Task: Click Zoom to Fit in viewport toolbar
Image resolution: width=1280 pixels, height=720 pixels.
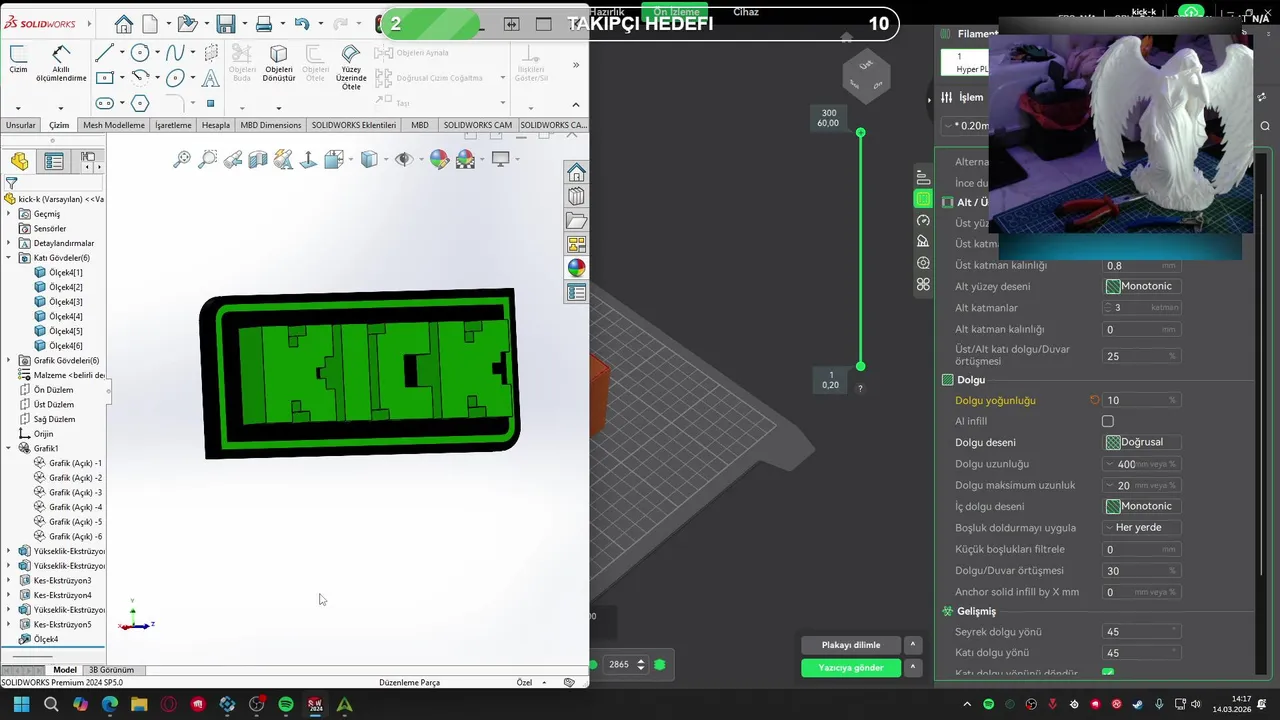Action: [x=182, y=159]
